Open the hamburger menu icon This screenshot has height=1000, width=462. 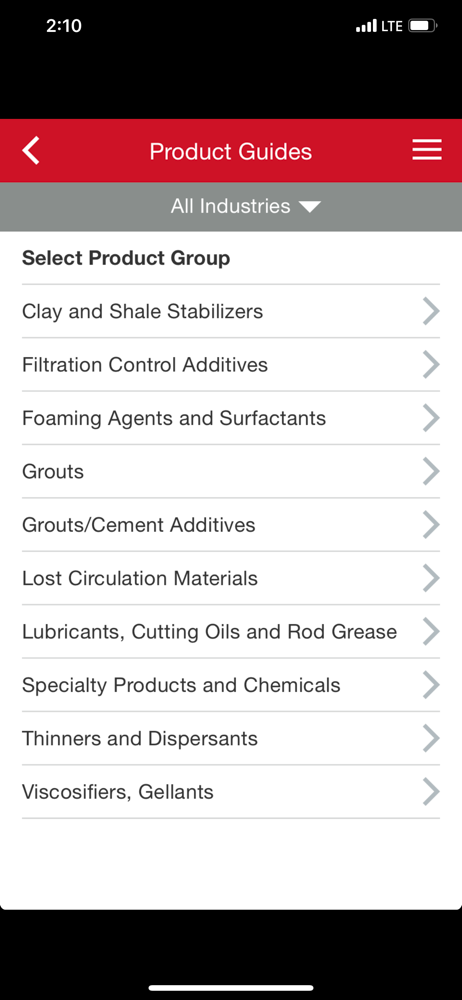pos(427,151)
